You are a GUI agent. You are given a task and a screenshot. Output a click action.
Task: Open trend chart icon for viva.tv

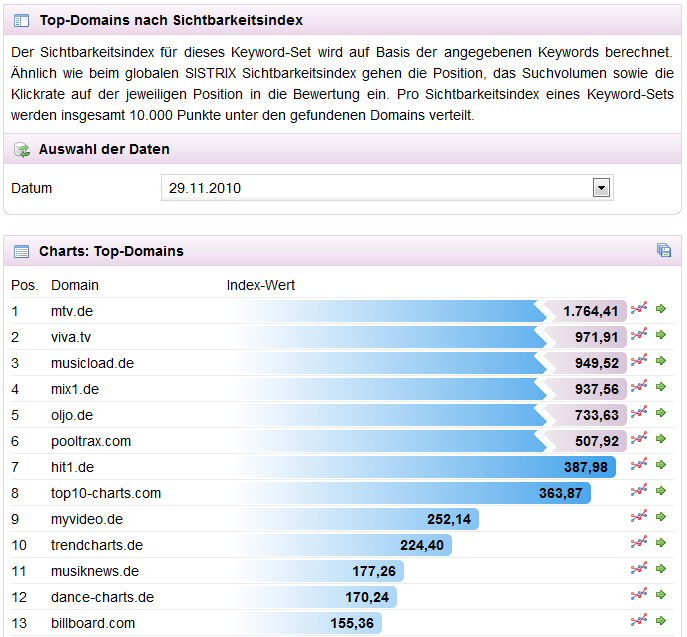[x=639, y=335]
